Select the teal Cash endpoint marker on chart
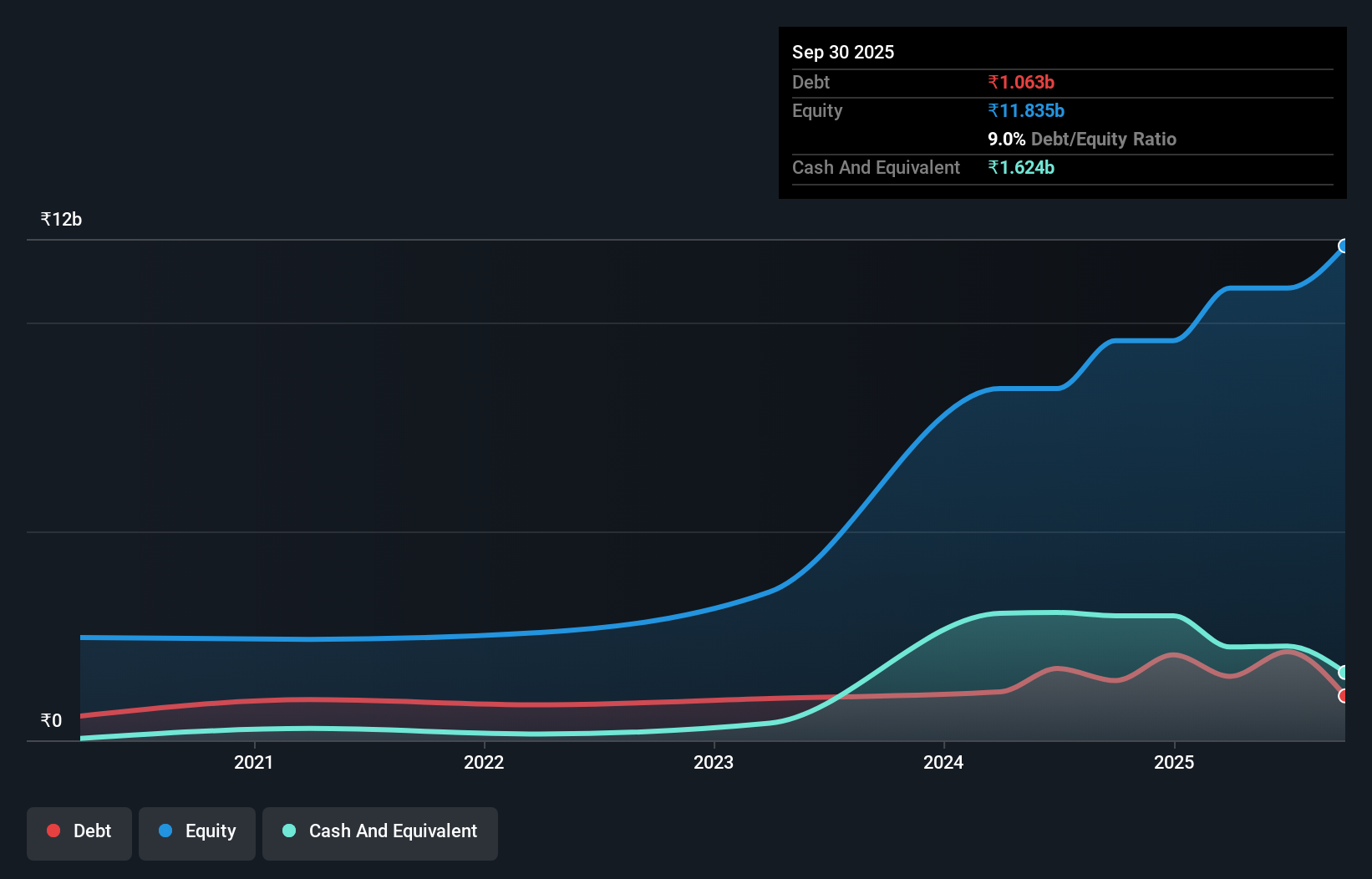 coord(1344,671)
